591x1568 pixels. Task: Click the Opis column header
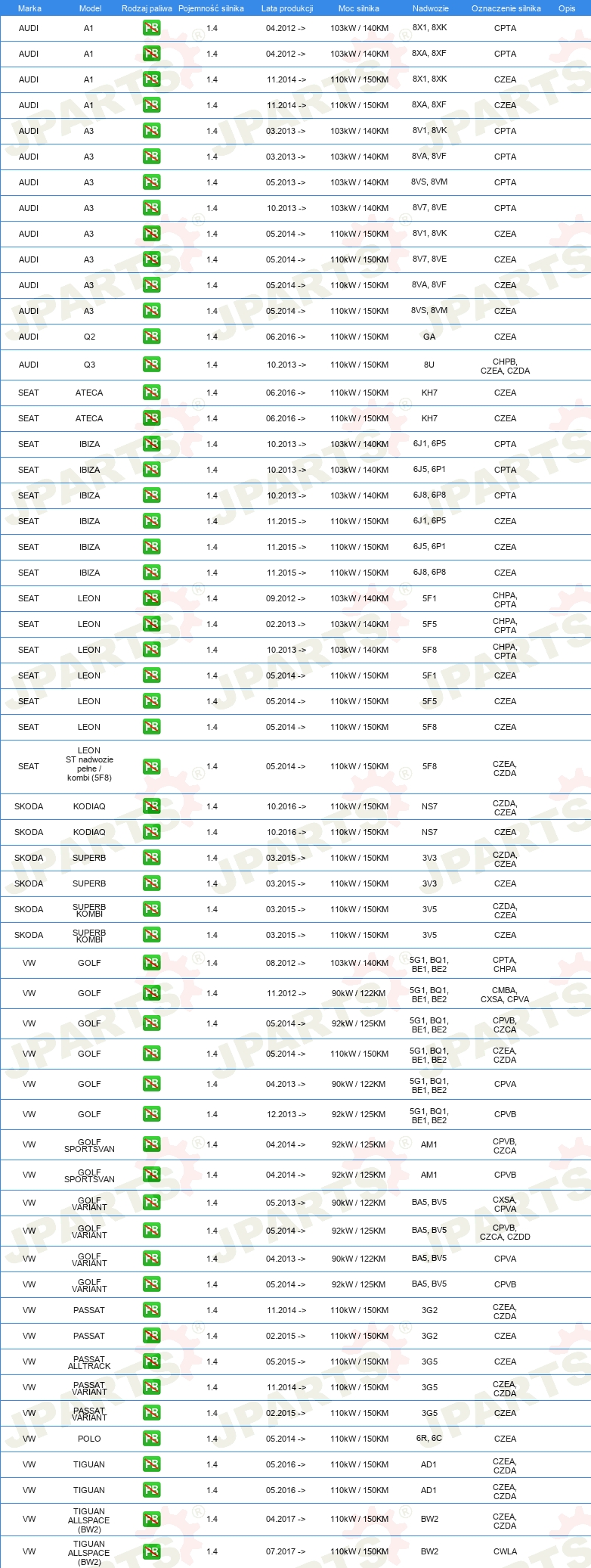coord(567,8)
